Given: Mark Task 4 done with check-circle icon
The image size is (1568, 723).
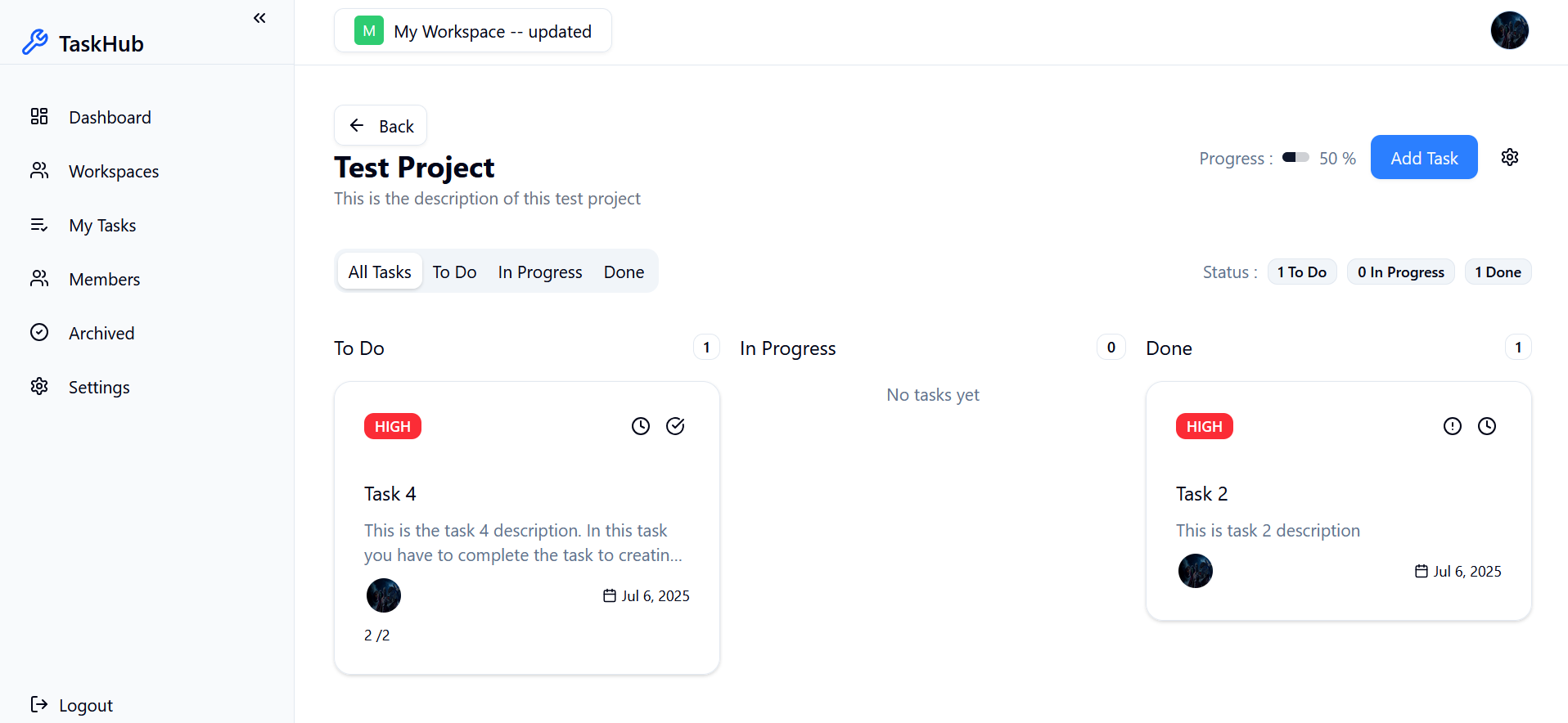Looking at the screenshot, I should coord(675,426).
